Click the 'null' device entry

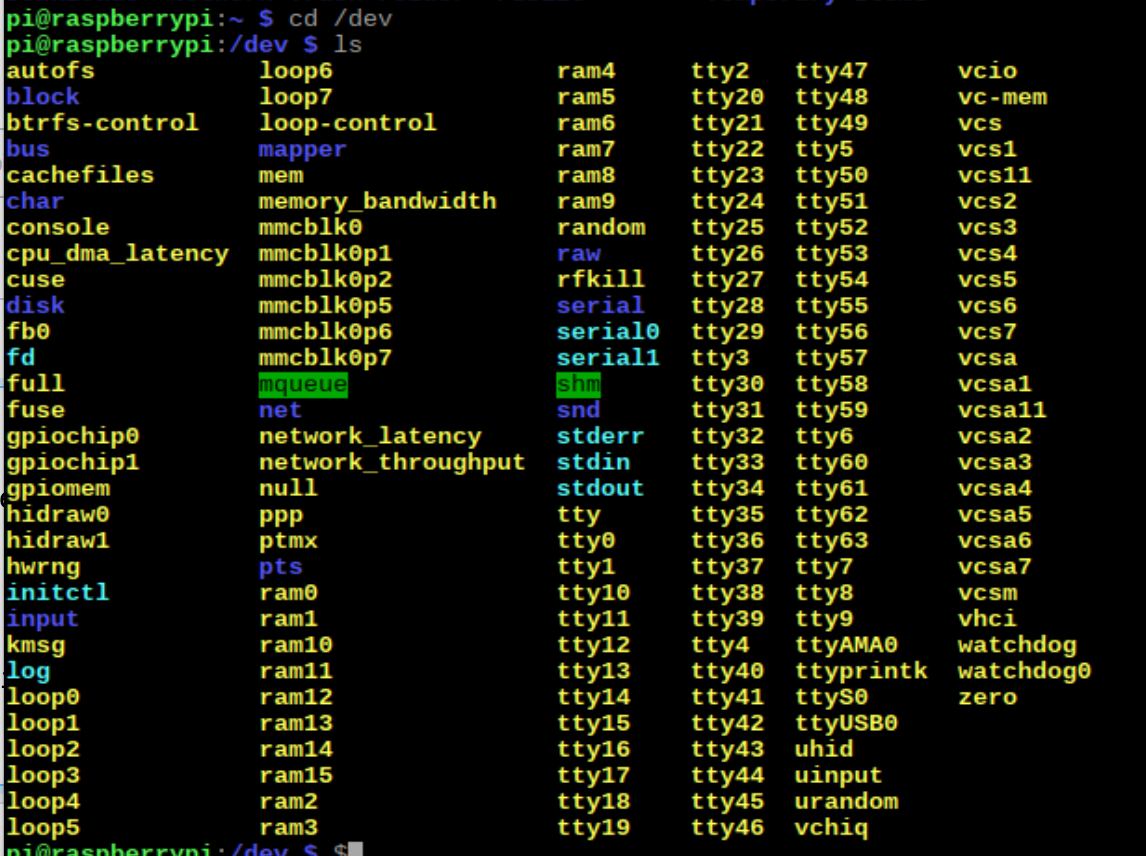[x=288, y=488]
